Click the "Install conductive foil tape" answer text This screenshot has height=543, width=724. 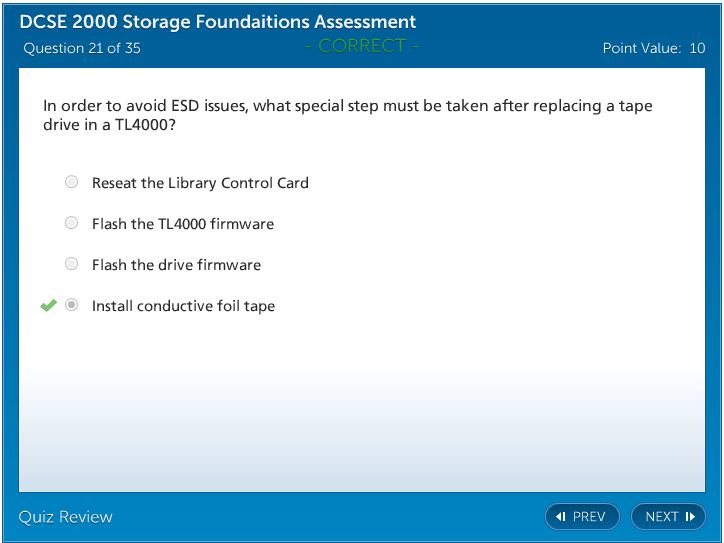pos(183,306)
